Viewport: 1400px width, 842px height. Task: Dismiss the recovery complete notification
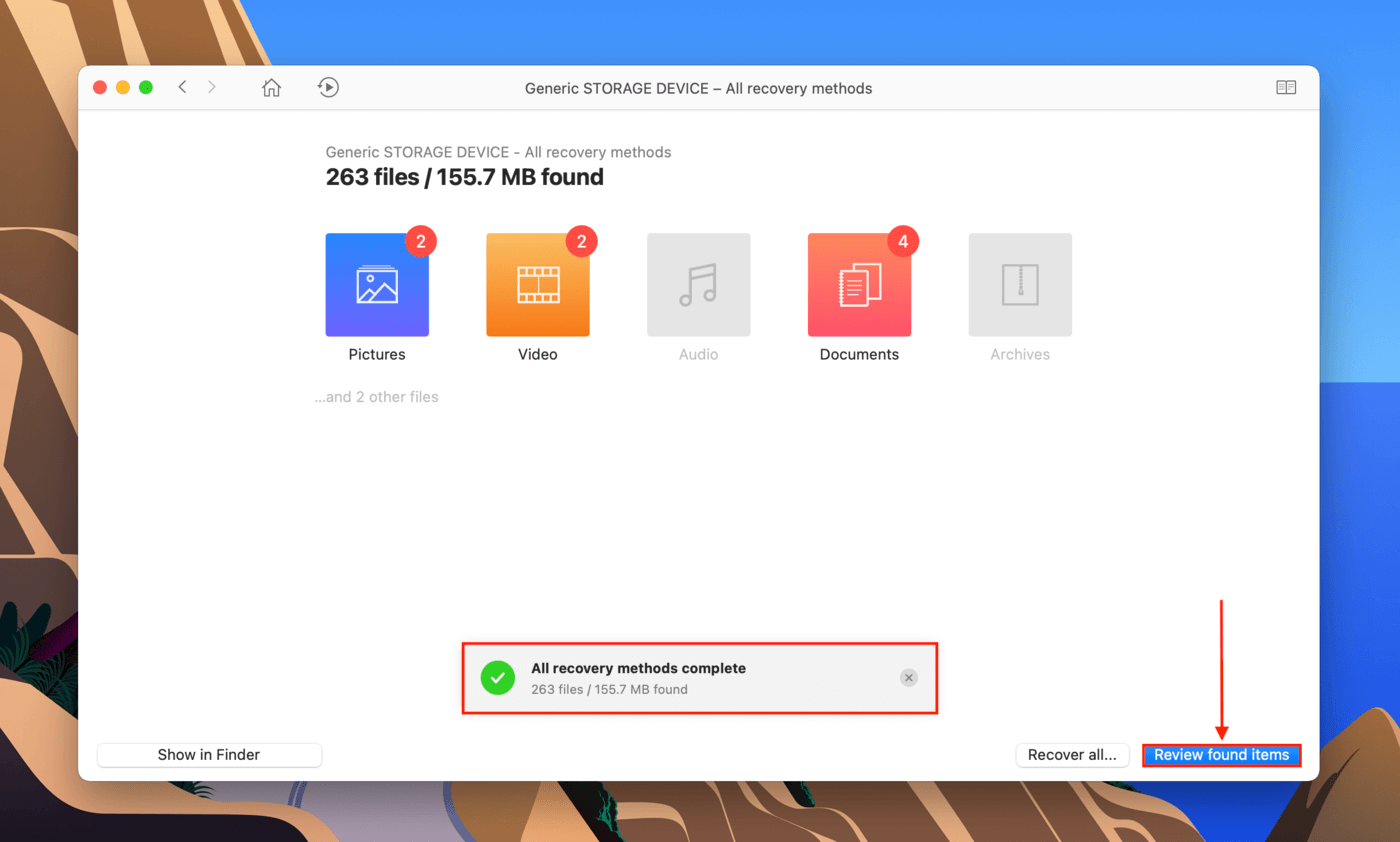click(908, 678)
